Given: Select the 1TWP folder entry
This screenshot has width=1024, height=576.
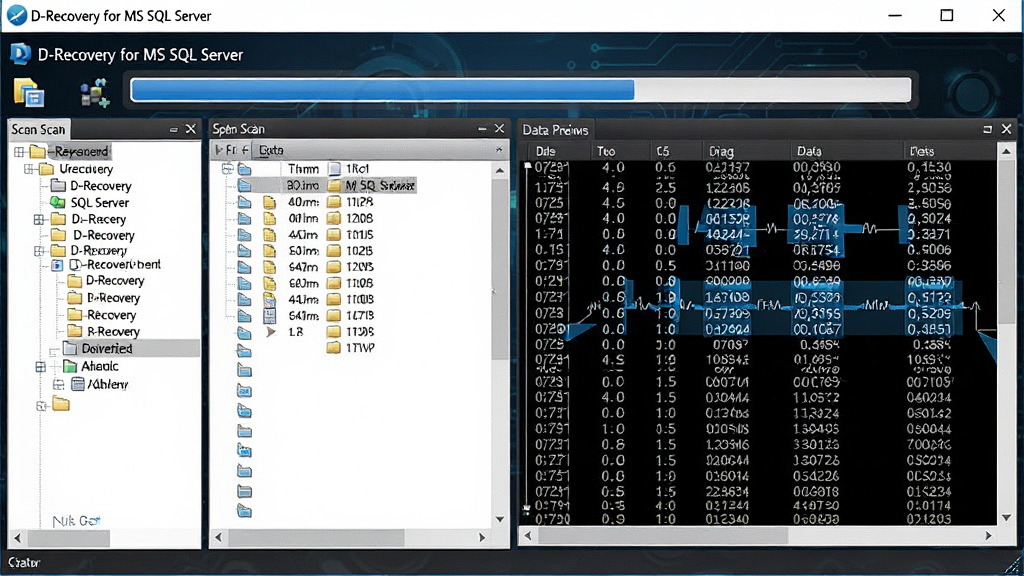Looking at the screenshot, I should click(x=360, y=348).
